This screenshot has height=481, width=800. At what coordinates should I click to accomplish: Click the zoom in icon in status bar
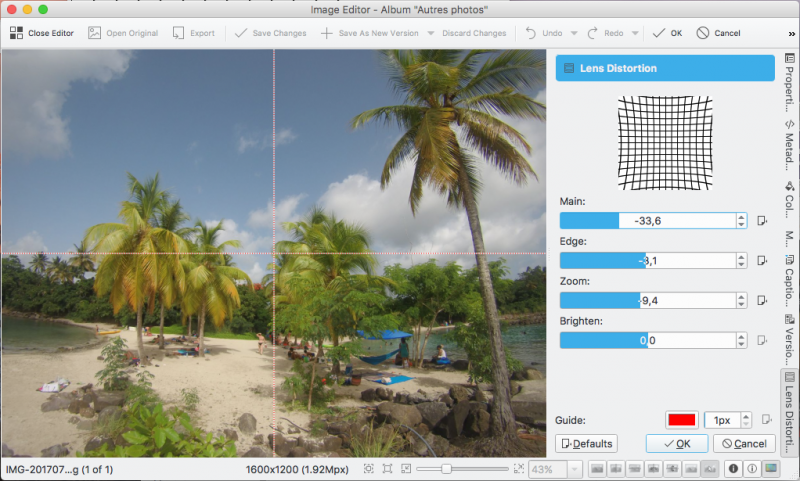click(x=519, y=469)
